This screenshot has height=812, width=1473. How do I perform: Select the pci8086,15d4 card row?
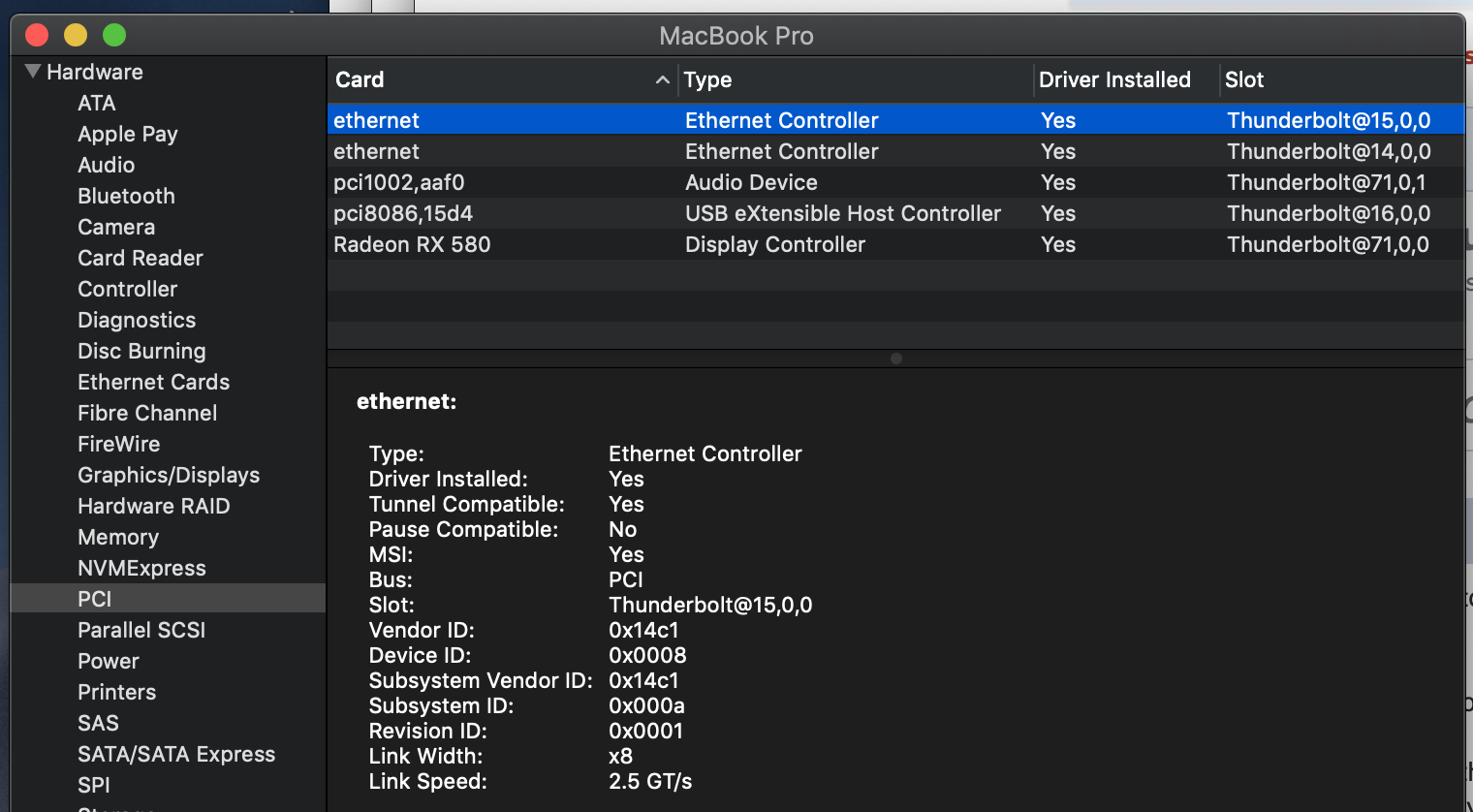895,213
